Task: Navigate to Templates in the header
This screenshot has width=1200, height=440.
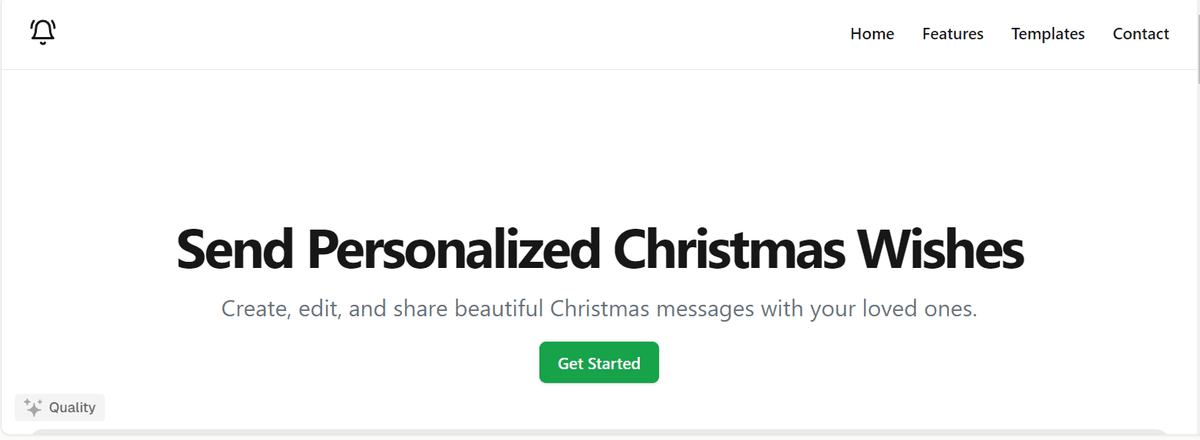Action: 1047,34
